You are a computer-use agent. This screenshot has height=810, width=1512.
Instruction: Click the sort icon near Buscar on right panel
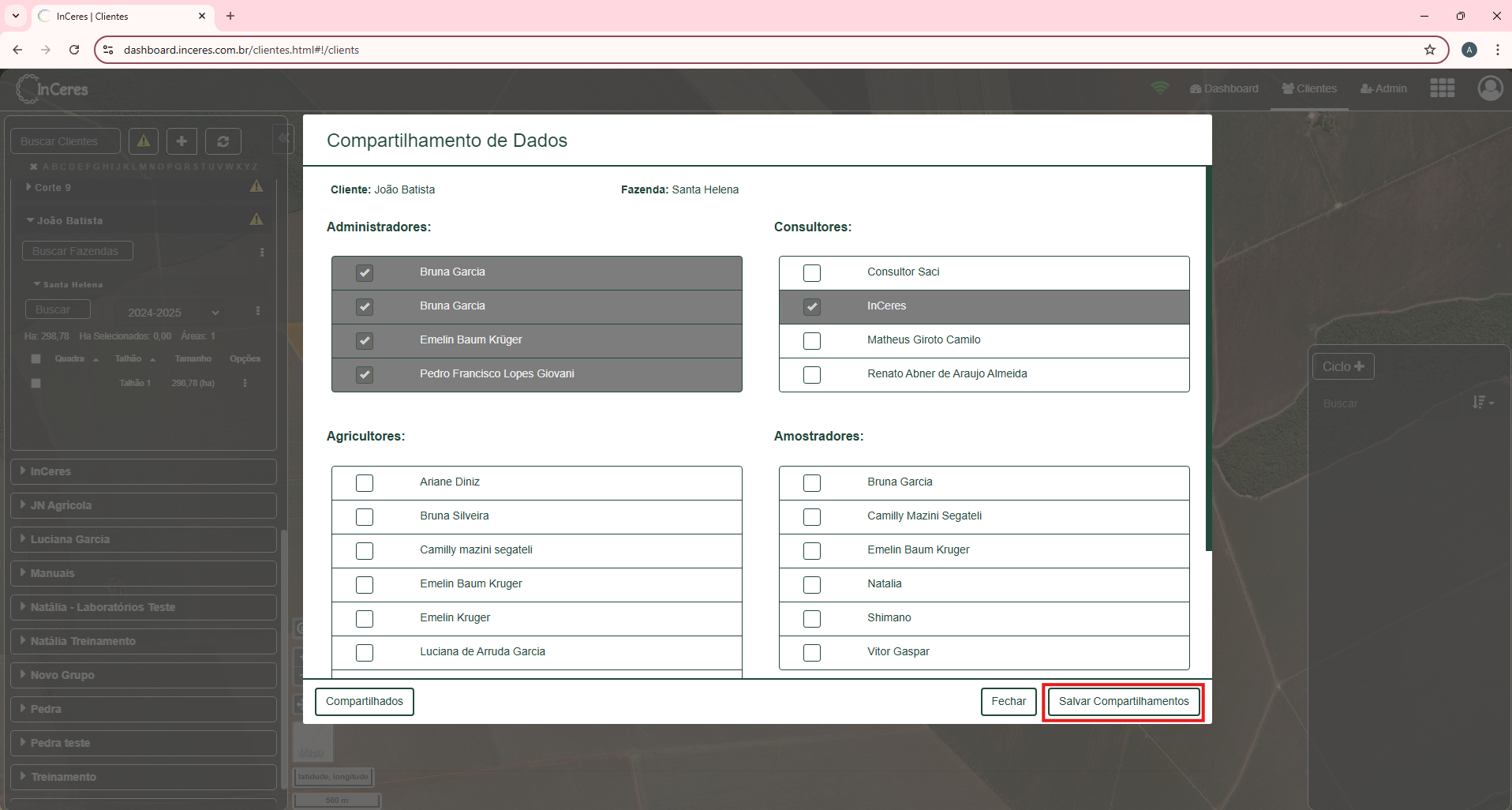coord(1483,403)
